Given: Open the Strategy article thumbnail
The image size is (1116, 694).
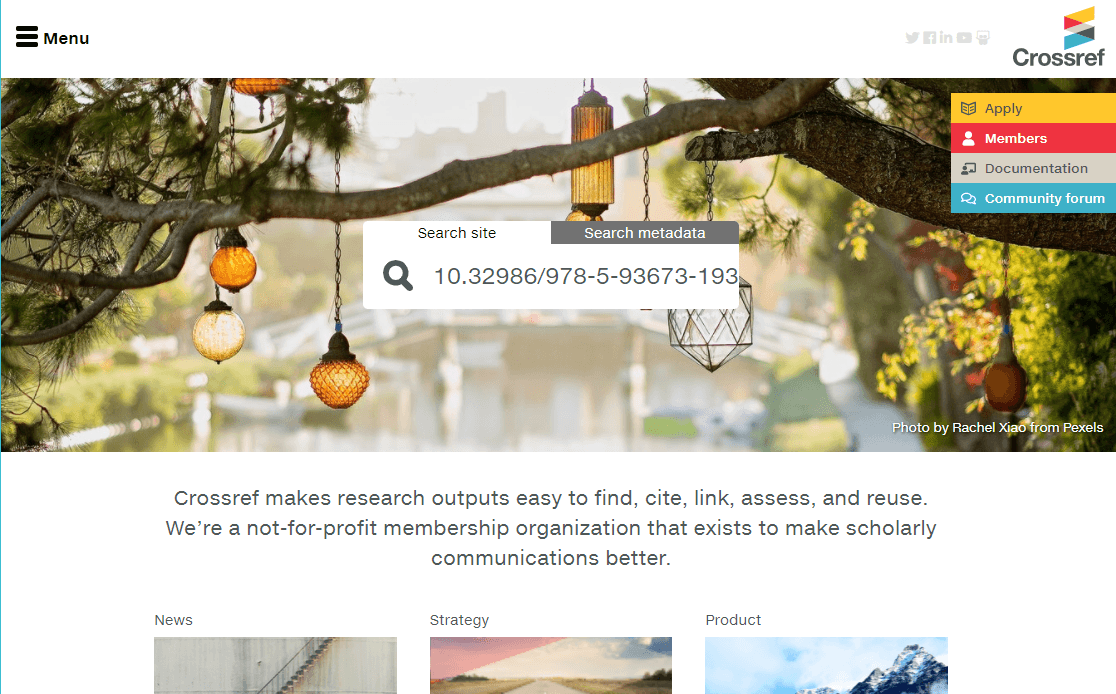Looking at the screenshot, I should [x=551, y=666].
